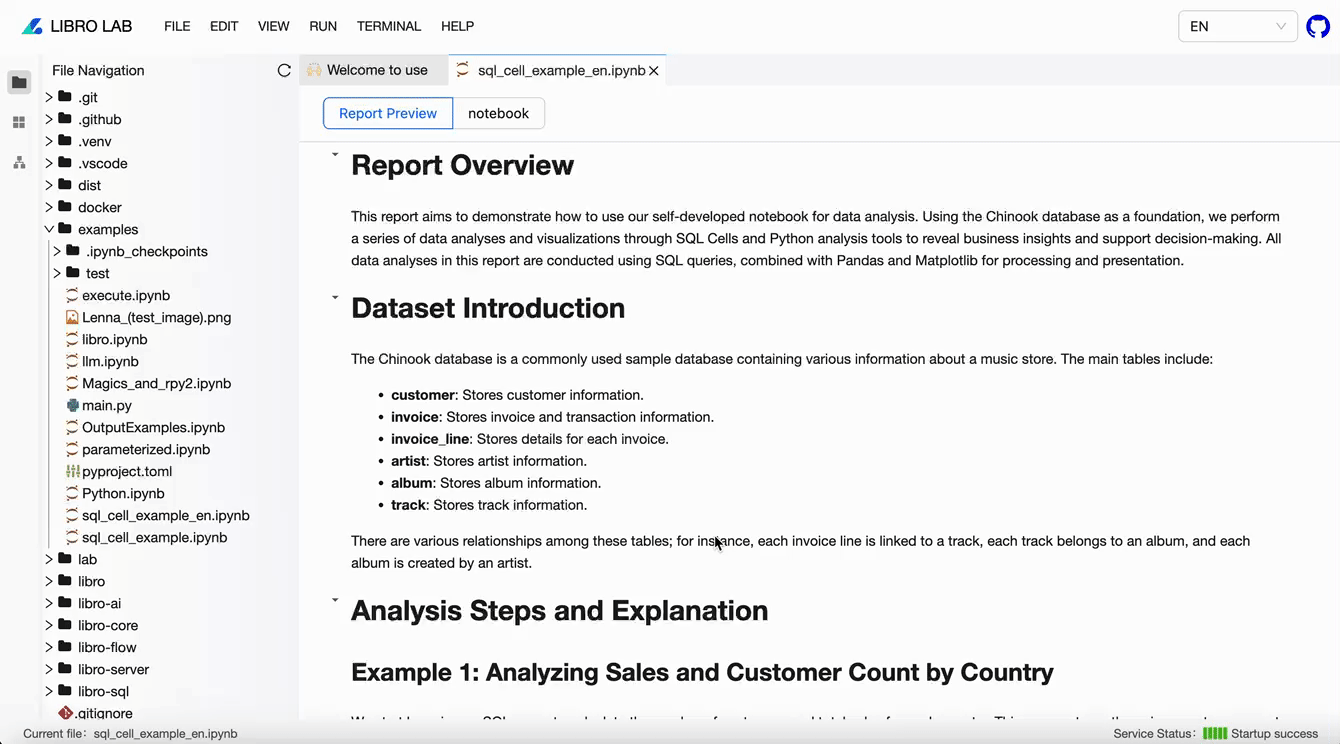The height and width of the screenshot is (744, 1340).
Task: Click the folder icon of .venv
Action: pos(65,141)
